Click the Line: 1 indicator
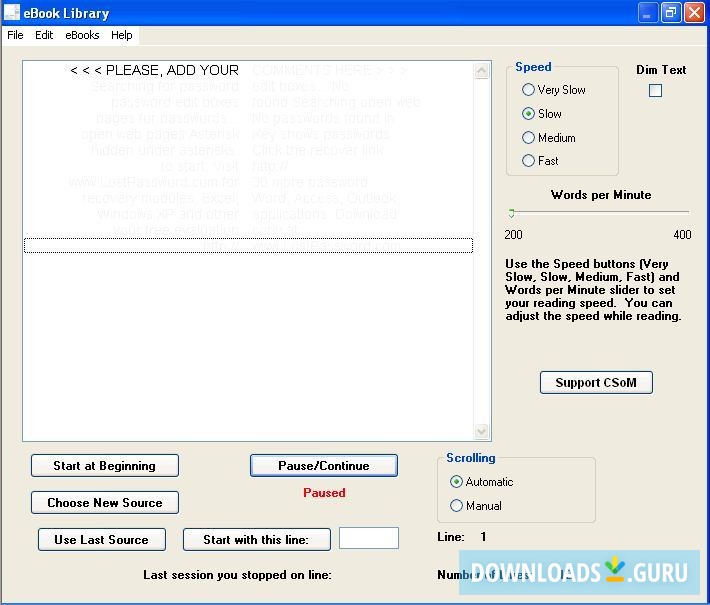Image resolution: width=710 pixels, height=605 pixels. [x=462, y=537]
